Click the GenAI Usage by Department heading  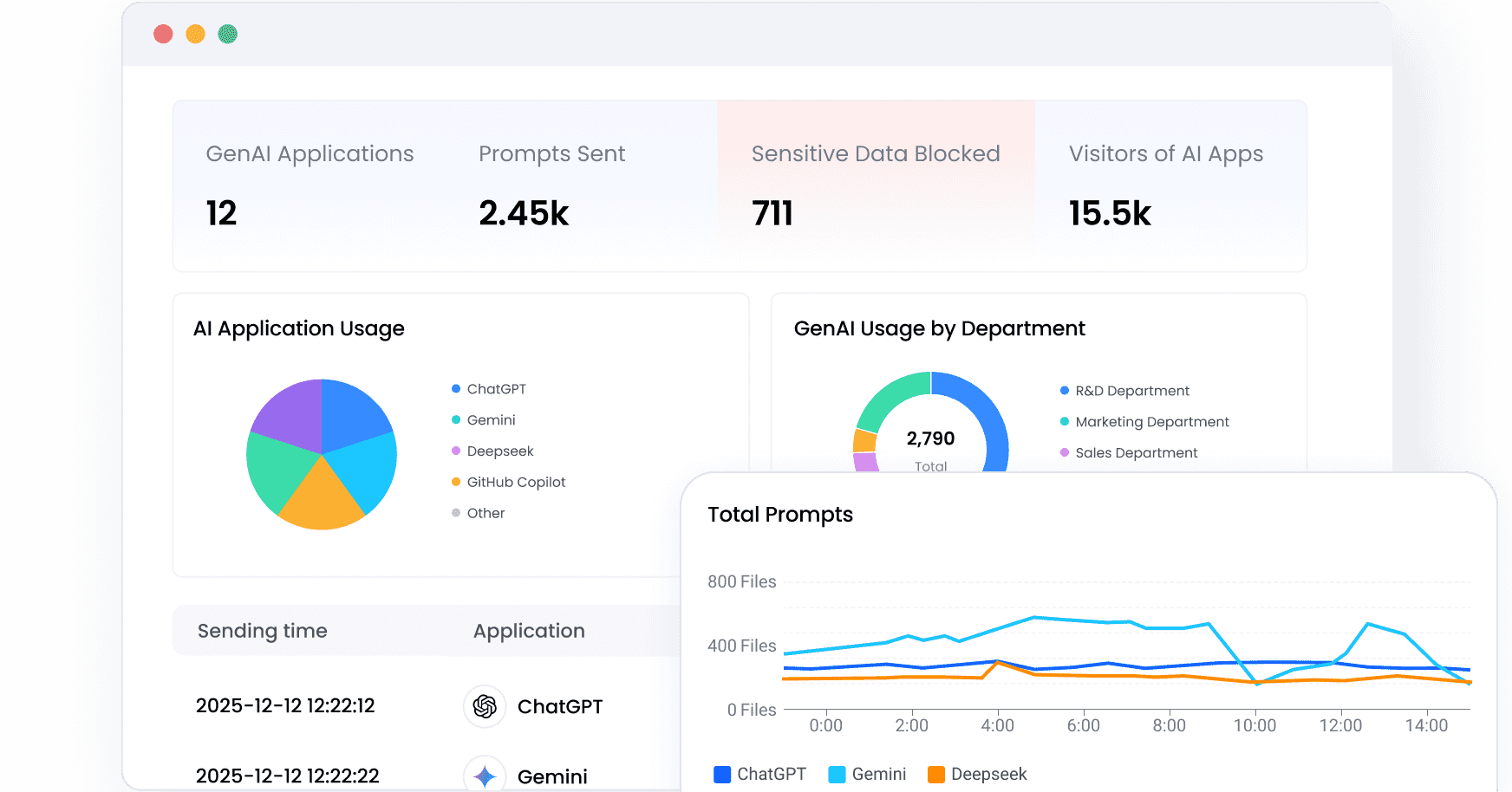[939, 329]
